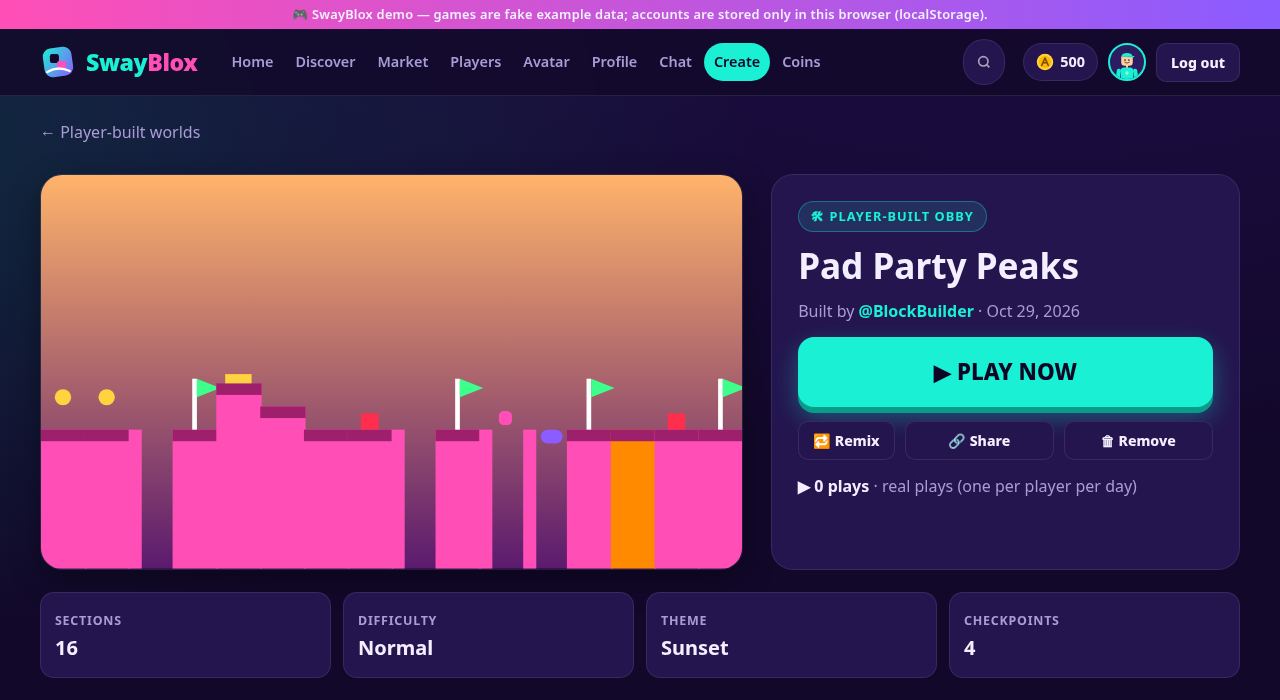Start the game with PLAY NOW

(x=1005, y=372)
